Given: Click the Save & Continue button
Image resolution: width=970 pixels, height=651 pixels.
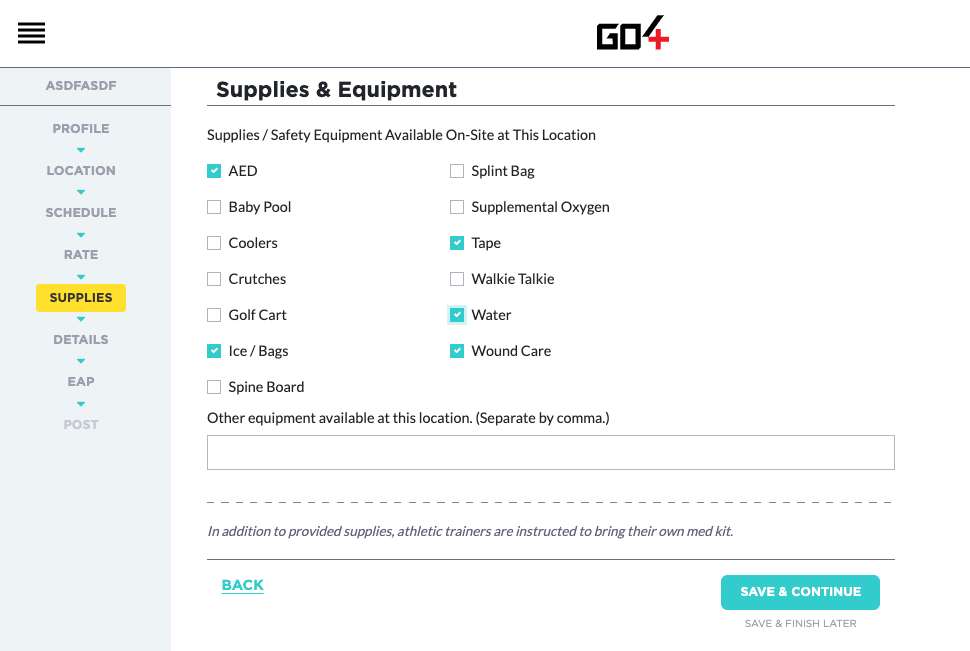Looking at the screenshot, I should pos(800,592).
